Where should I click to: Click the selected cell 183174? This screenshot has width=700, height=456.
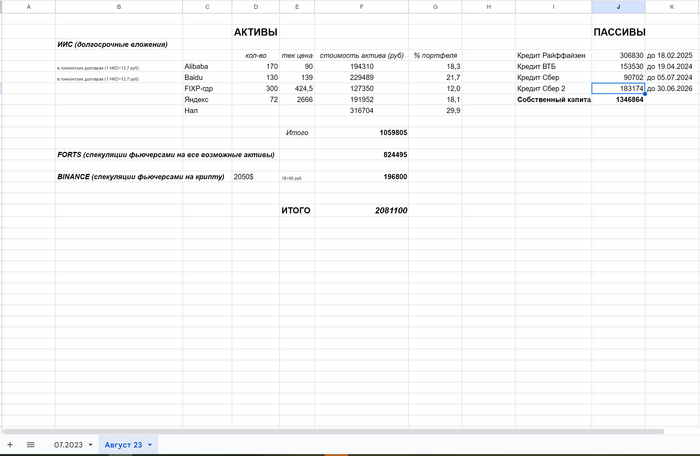point(619,88)
